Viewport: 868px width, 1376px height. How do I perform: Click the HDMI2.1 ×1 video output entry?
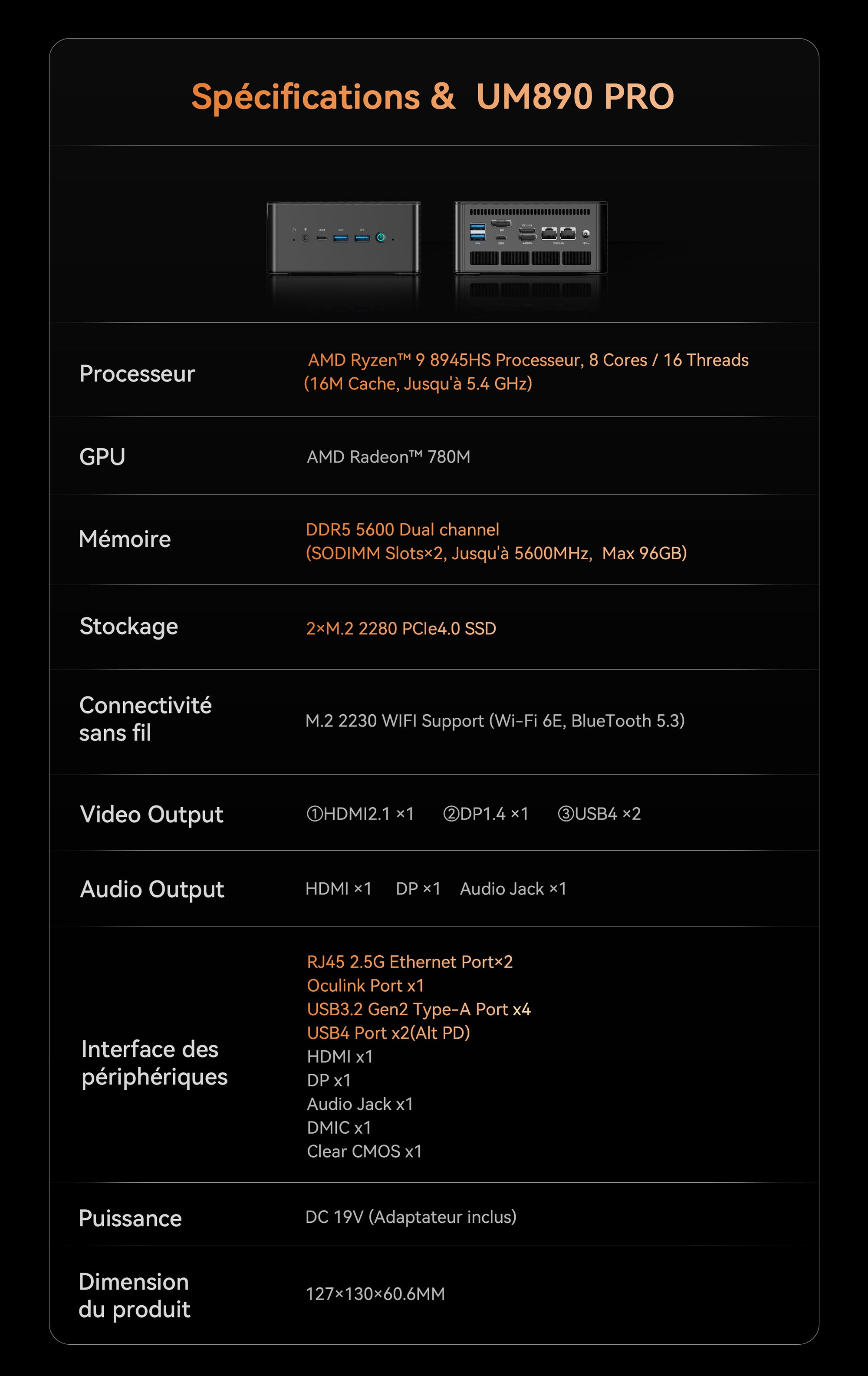pos(360,813)
